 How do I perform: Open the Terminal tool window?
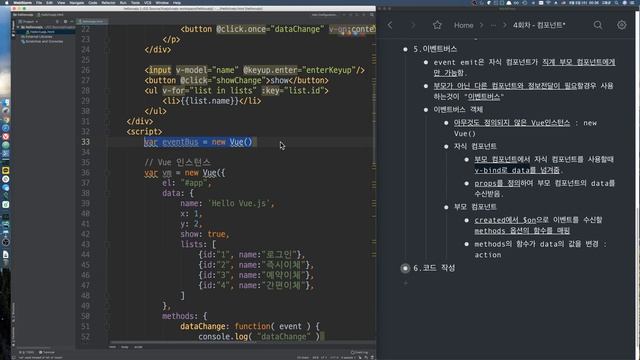[47, 352]
